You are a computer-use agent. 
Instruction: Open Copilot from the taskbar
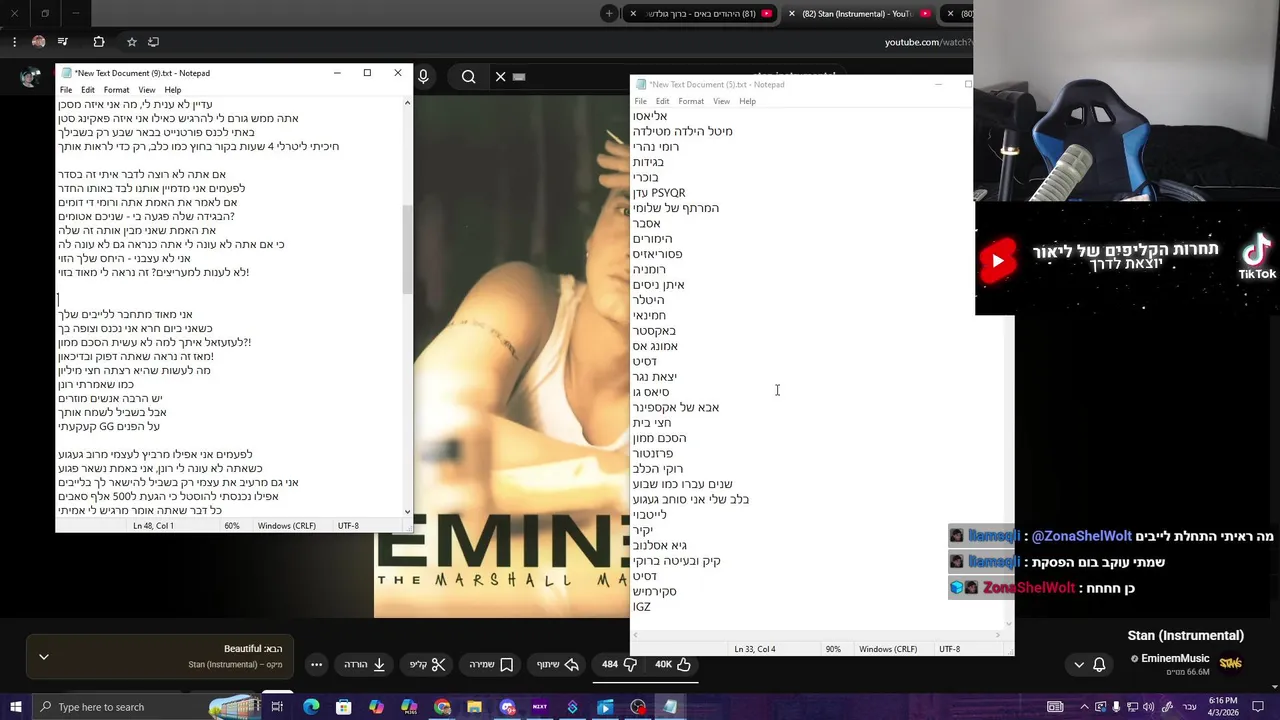(x=376, y=707)
